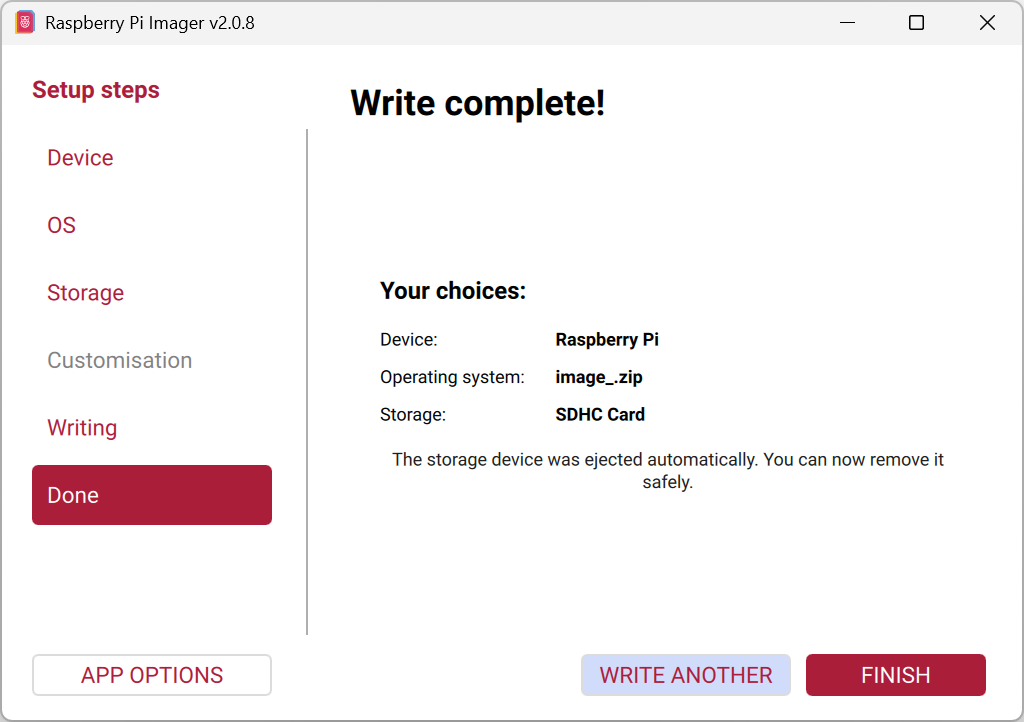Screen dimensions: 1024x722
Task: Click the 'Setup steps' sidebar heading
Action: (x=96, y=90)
